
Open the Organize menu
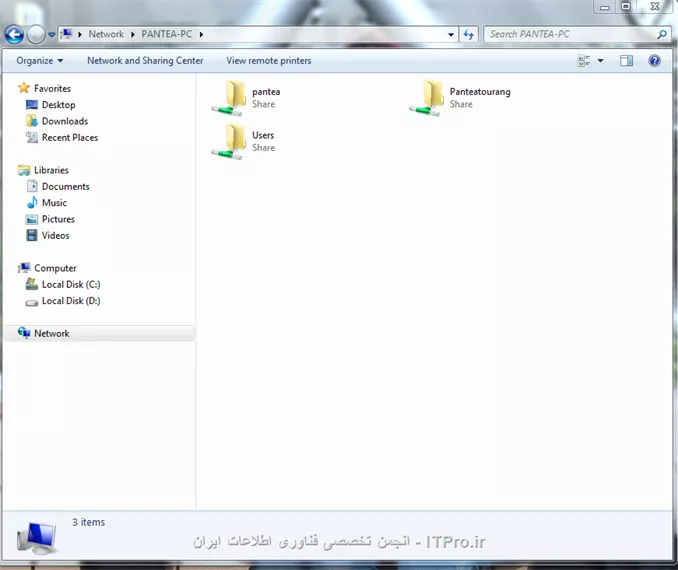coord(40,61)
